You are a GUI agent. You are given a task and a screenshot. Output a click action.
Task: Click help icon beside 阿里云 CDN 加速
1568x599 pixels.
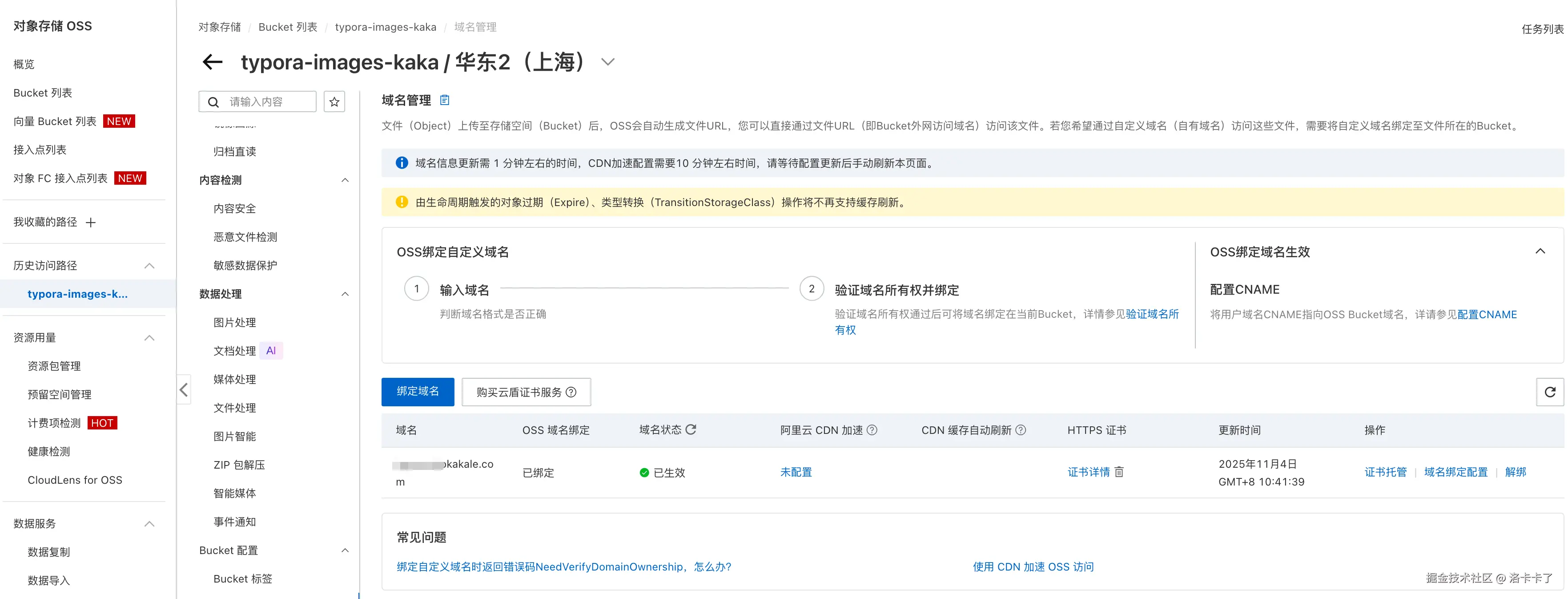click(x=872, y=430)
